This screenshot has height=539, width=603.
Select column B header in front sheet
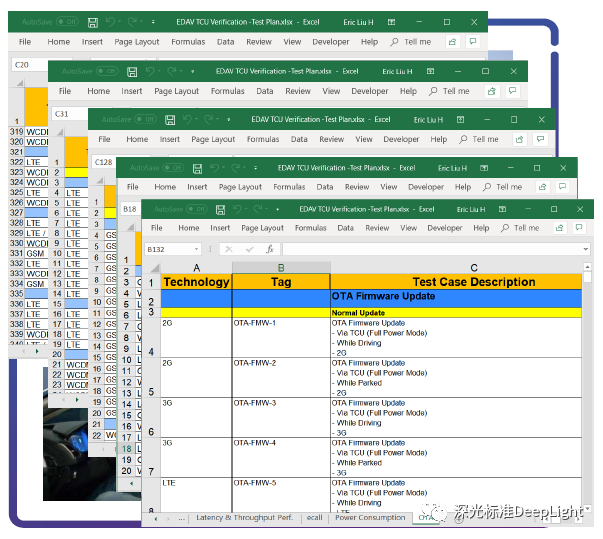coord(281,268)
